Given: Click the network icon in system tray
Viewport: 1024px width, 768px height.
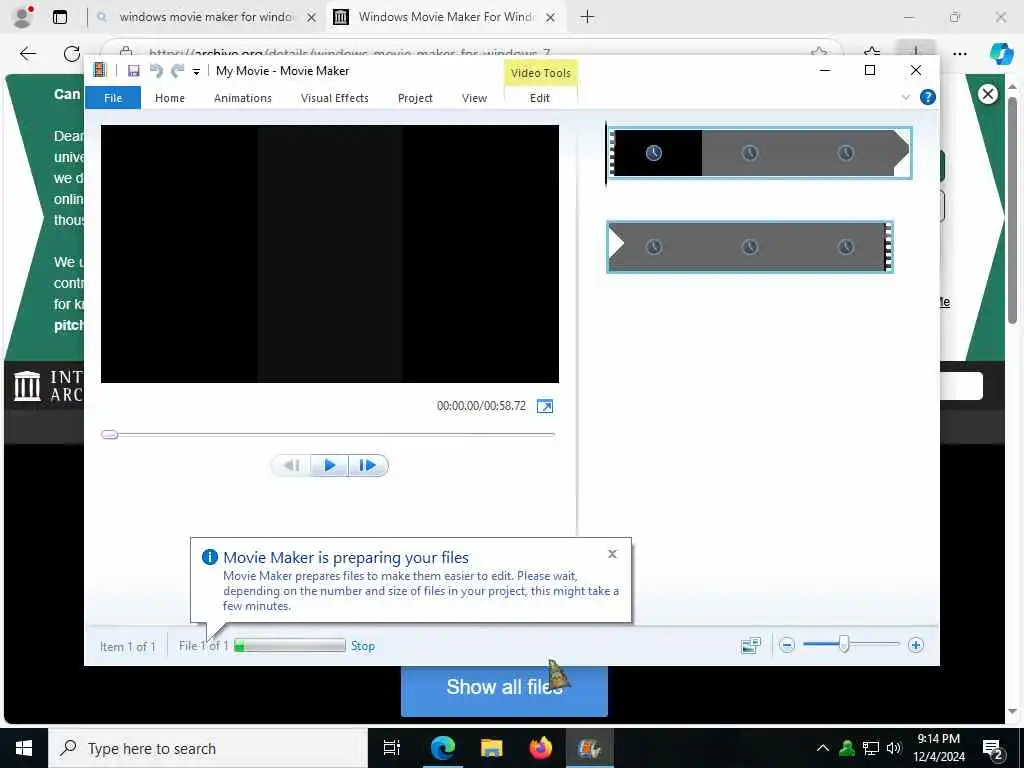Looking at the screenshot, I should (x=871, y=748).
